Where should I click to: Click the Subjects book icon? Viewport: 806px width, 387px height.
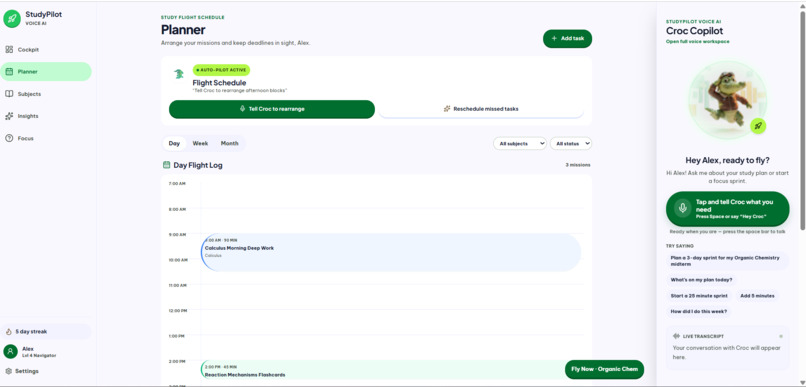pos(9,94)
